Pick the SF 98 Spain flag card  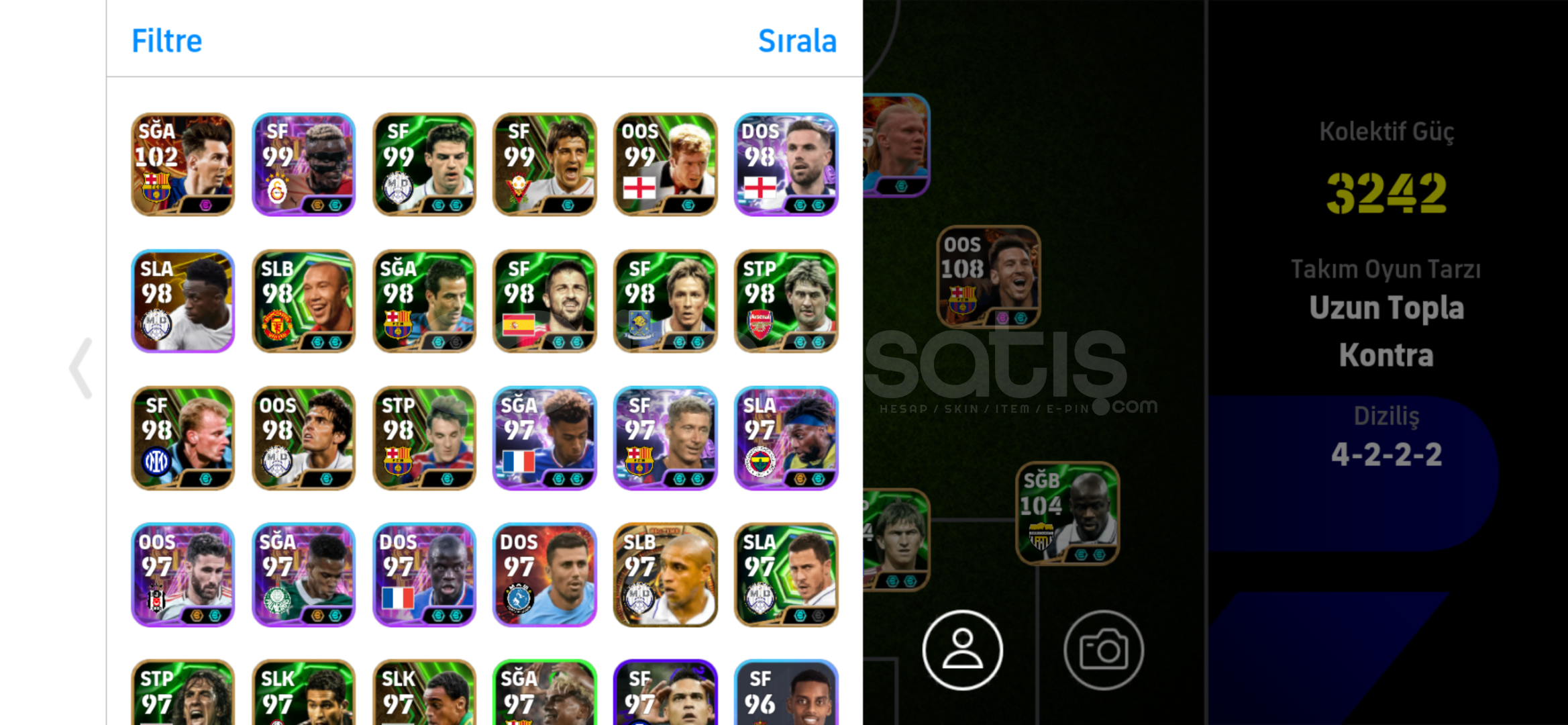point(544,301)
